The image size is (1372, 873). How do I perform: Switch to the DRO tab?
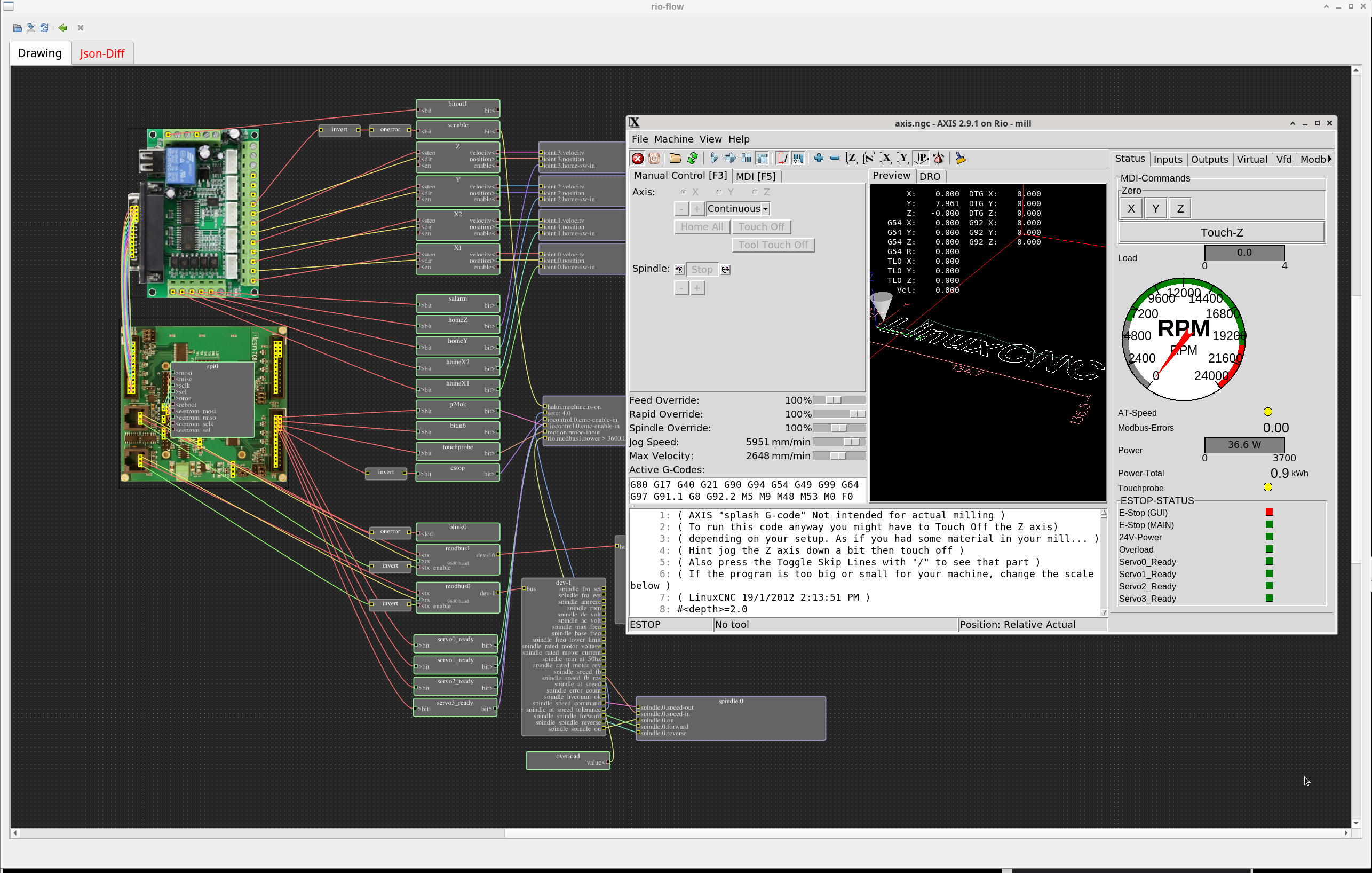pos(929,176)
